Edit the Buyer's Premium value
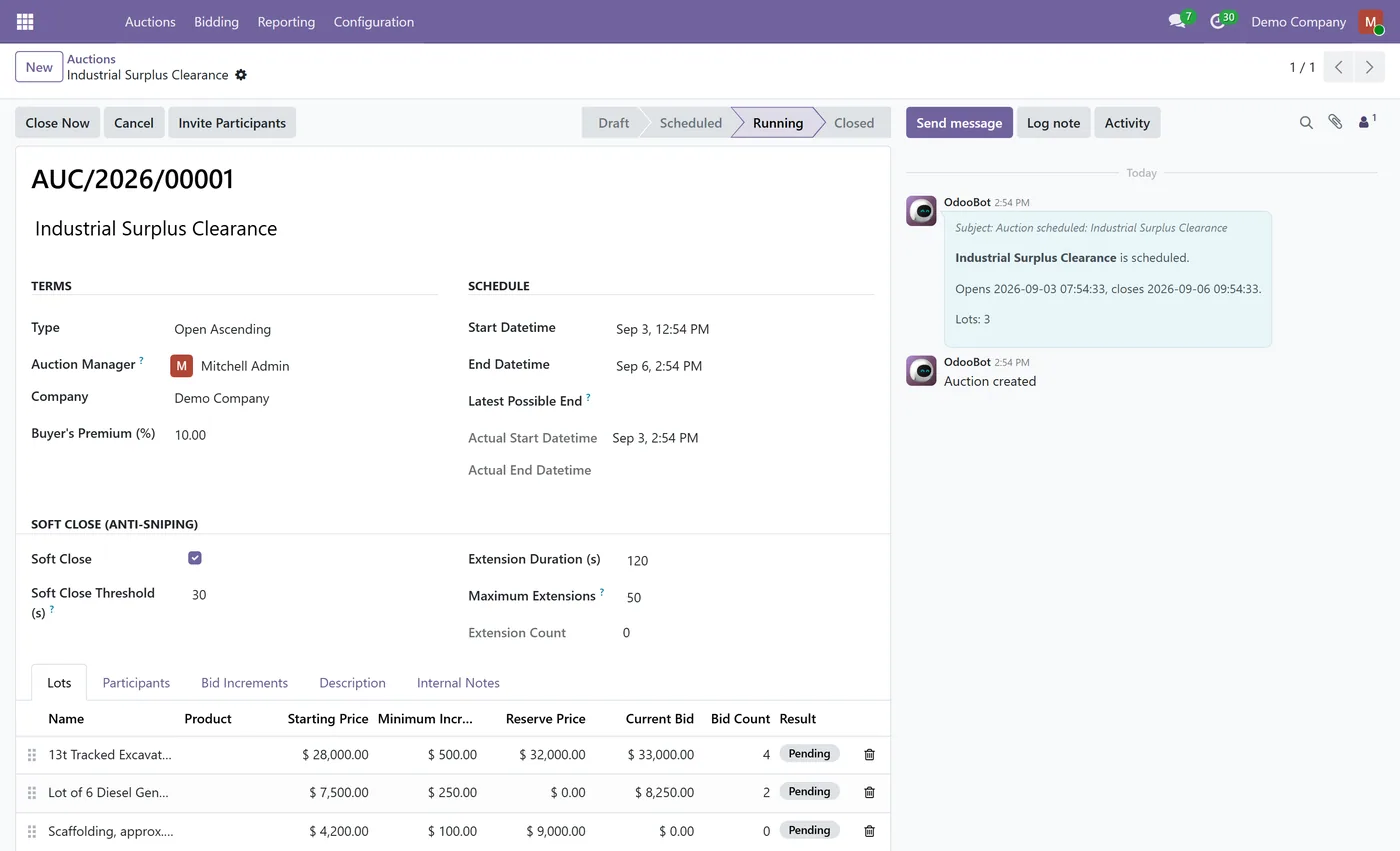This screenshot has width=1400, height=851. click(305, 435)
